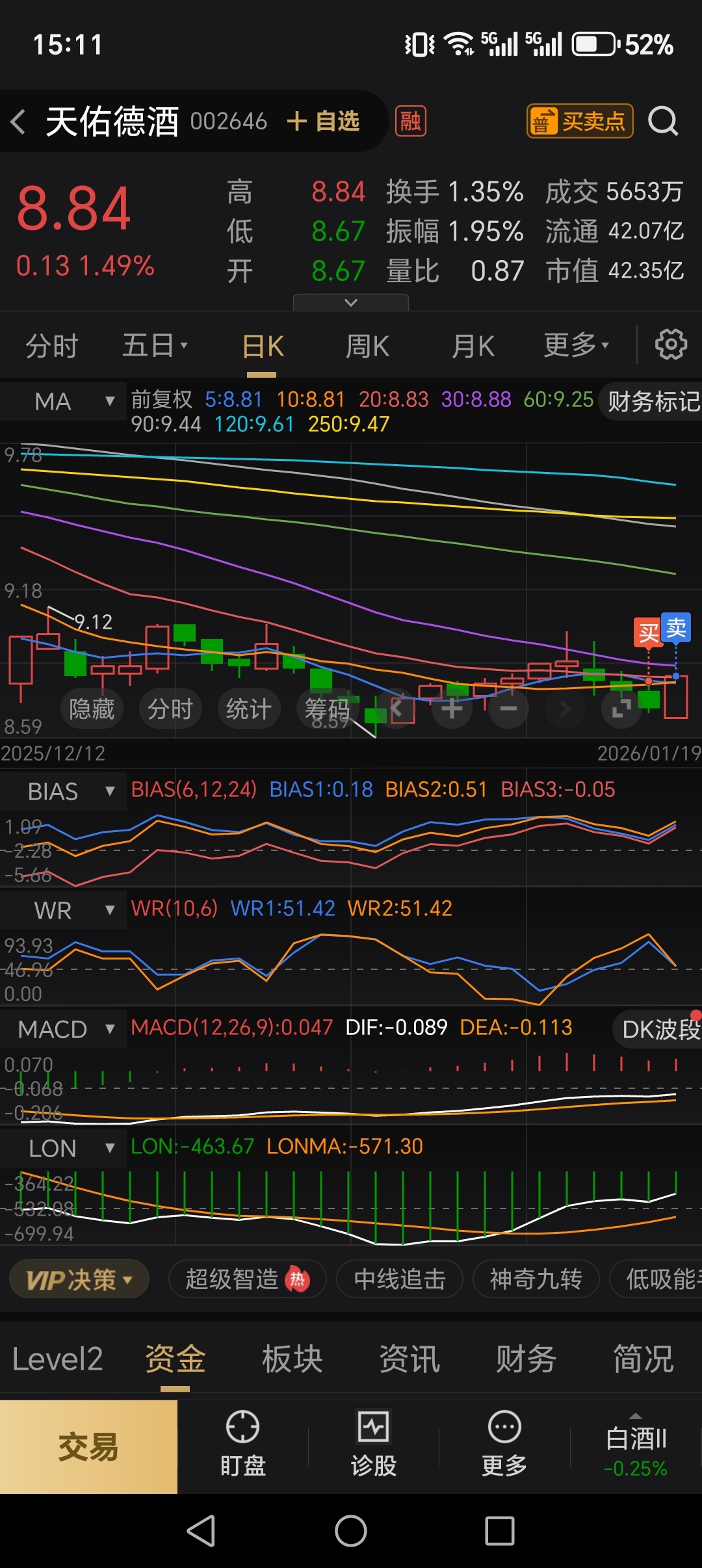The image size is (702, 1568).
Task: Select 低吸能手 strategy chip
Action: point(656,1279)
